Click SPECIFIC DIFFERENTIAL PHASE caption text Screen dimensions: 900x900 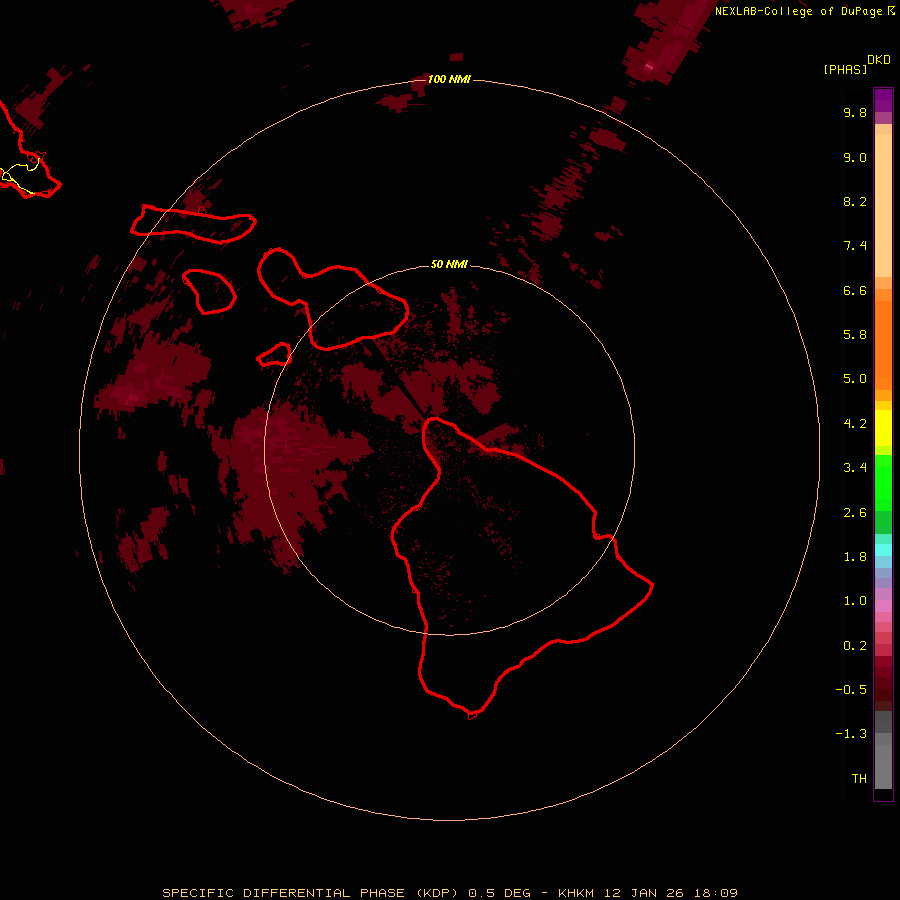(x=283, y=893)
